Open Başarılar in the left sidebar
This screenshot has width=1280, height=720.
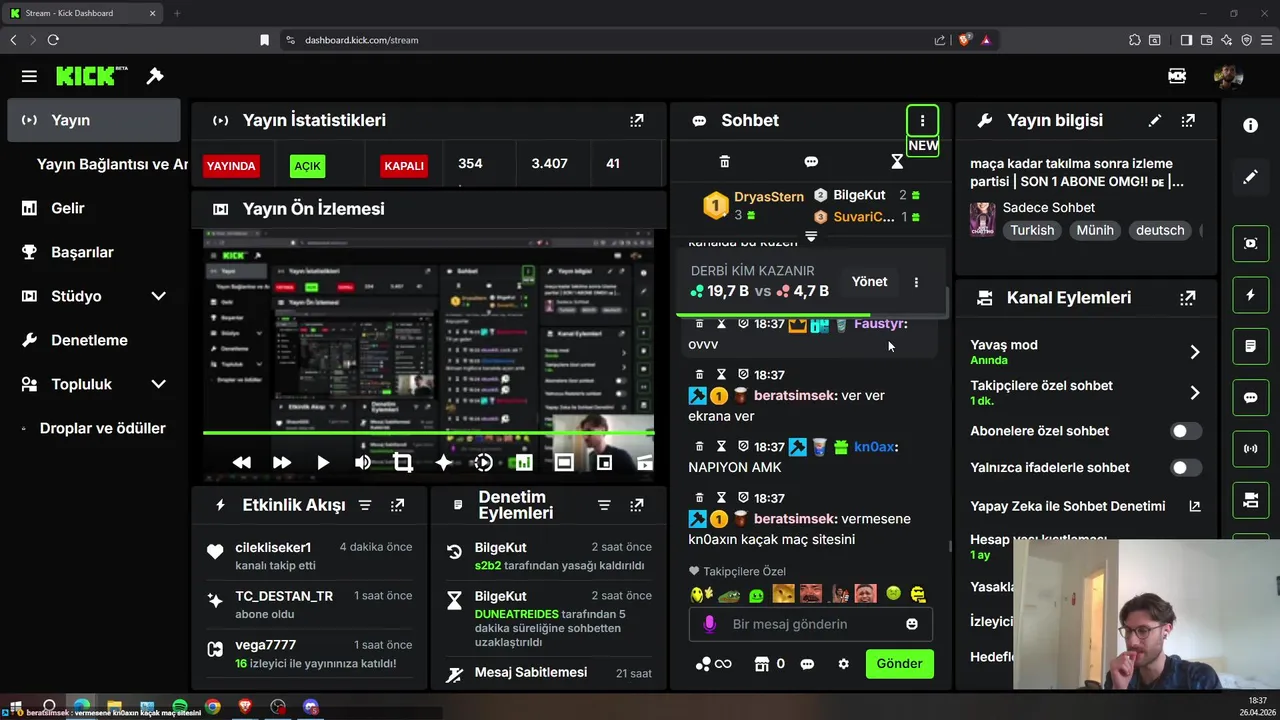point(94,252)
